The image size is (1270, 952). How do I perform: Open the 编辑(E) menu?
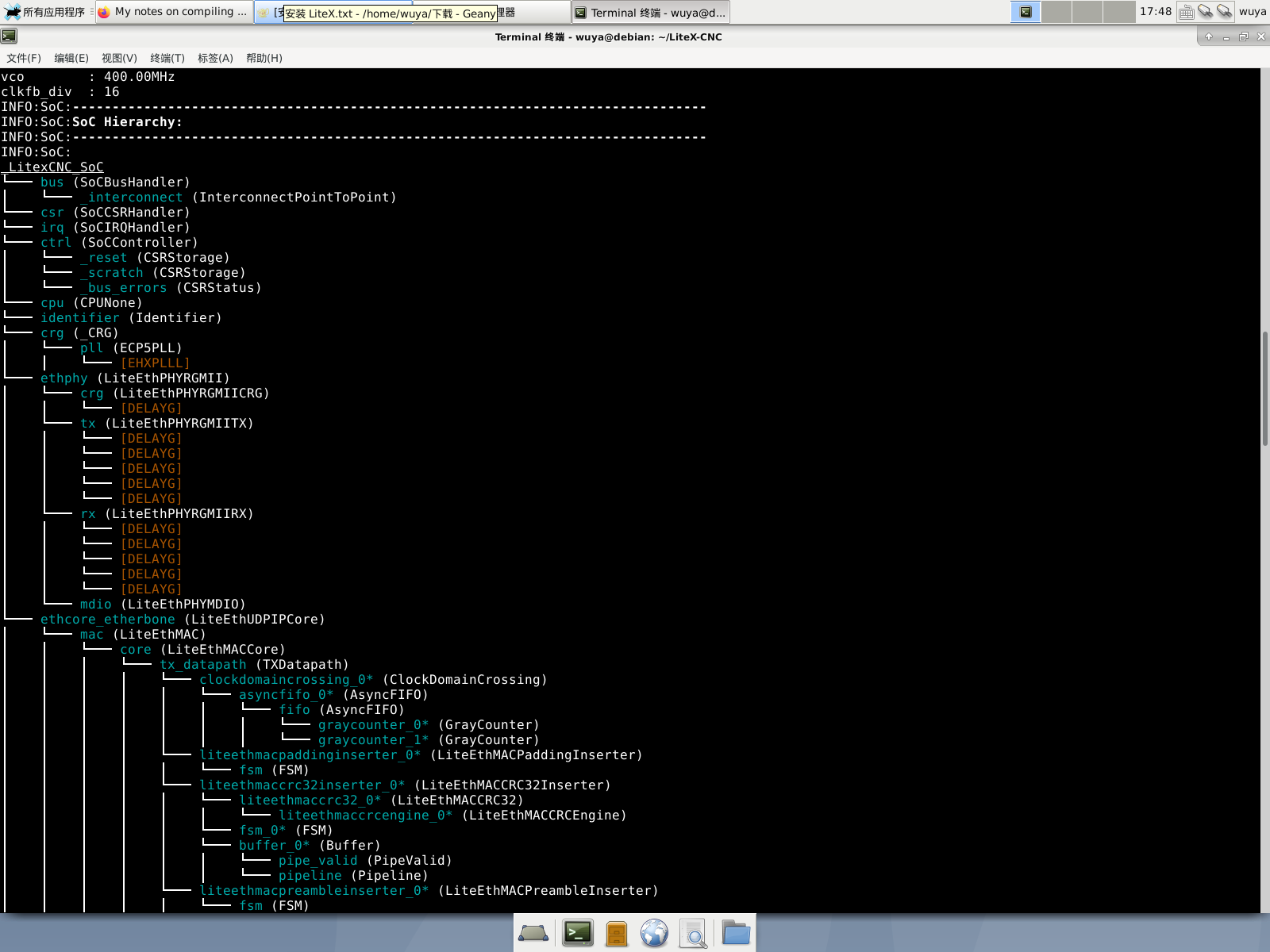click(x=71, y=58)
